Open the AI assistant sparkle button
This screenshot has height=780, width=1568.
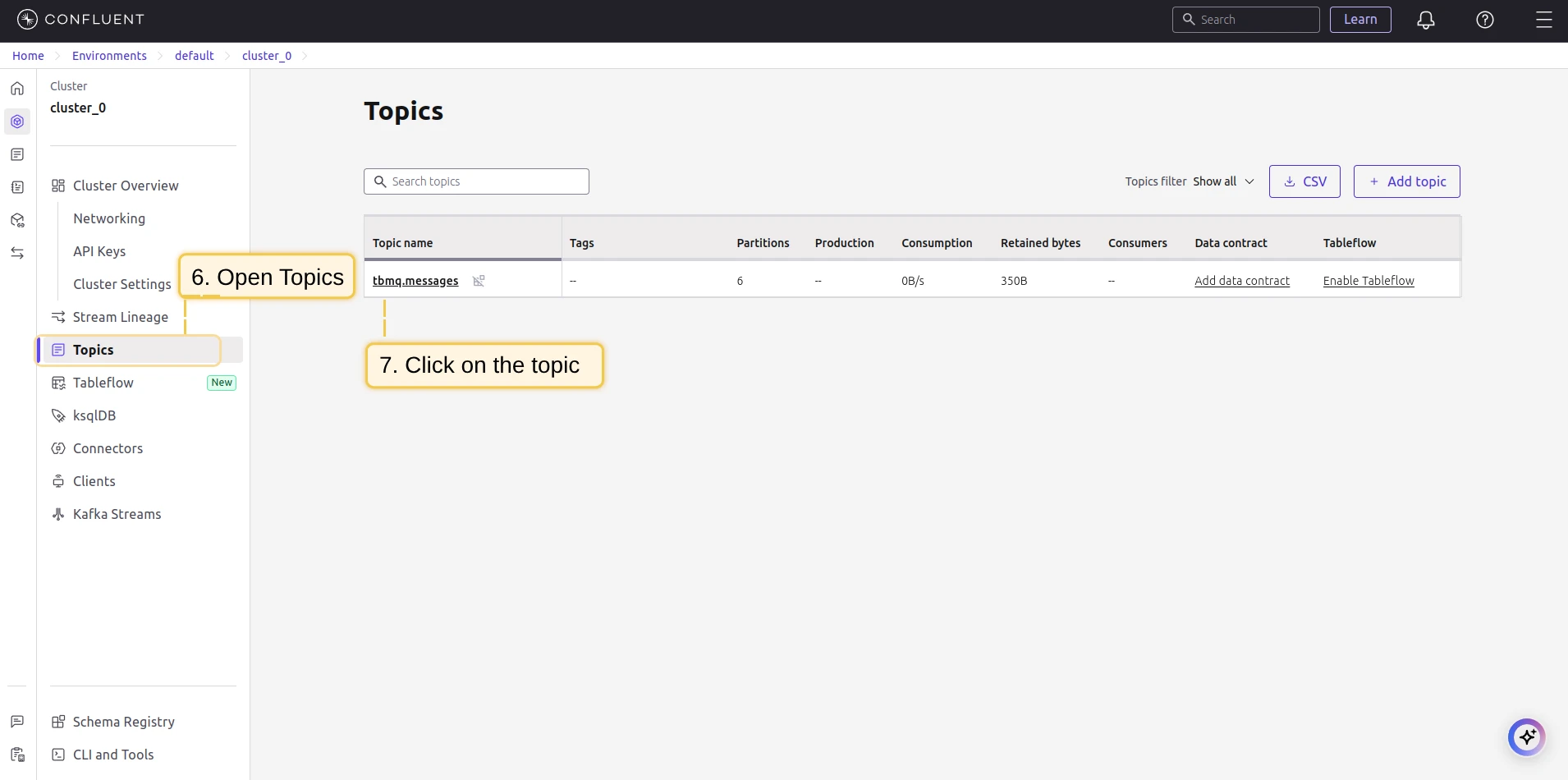[1527, 736]
